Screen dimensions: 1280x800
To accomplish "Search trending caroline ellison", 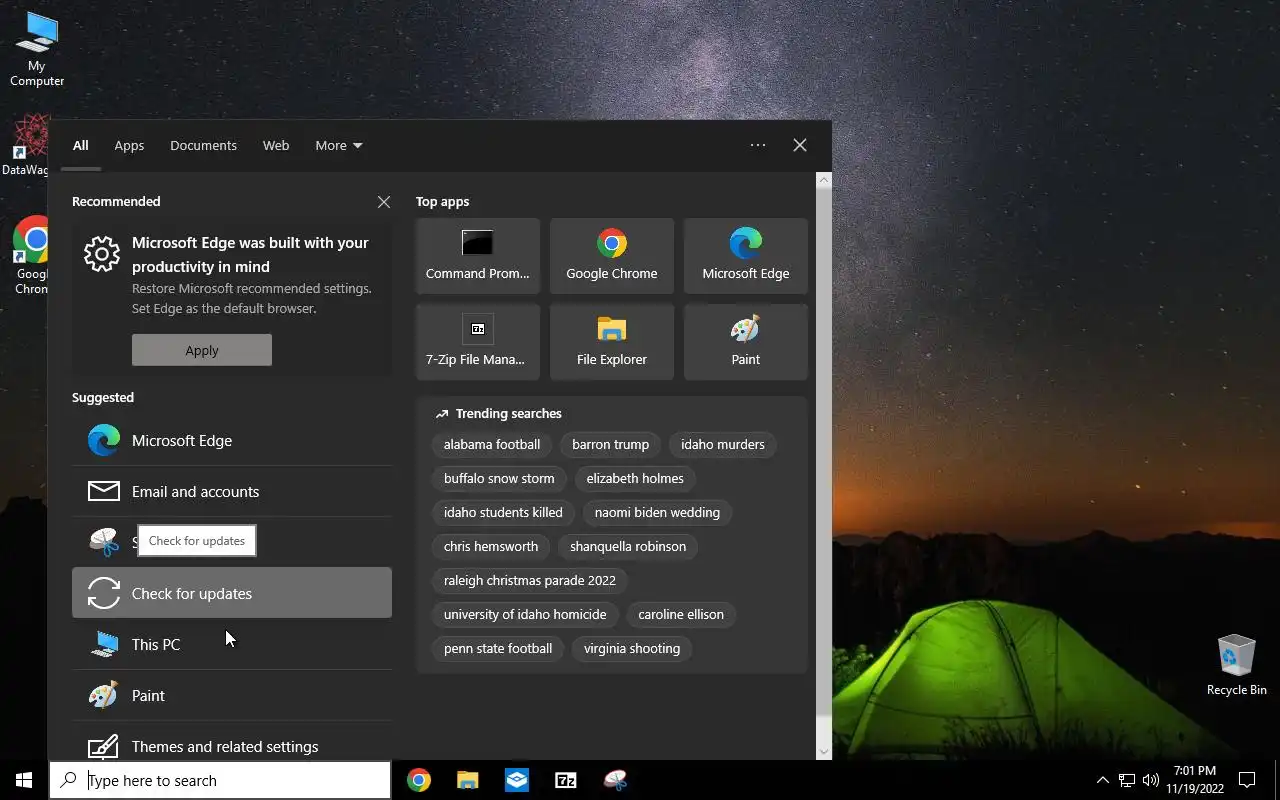I will 681,614.
